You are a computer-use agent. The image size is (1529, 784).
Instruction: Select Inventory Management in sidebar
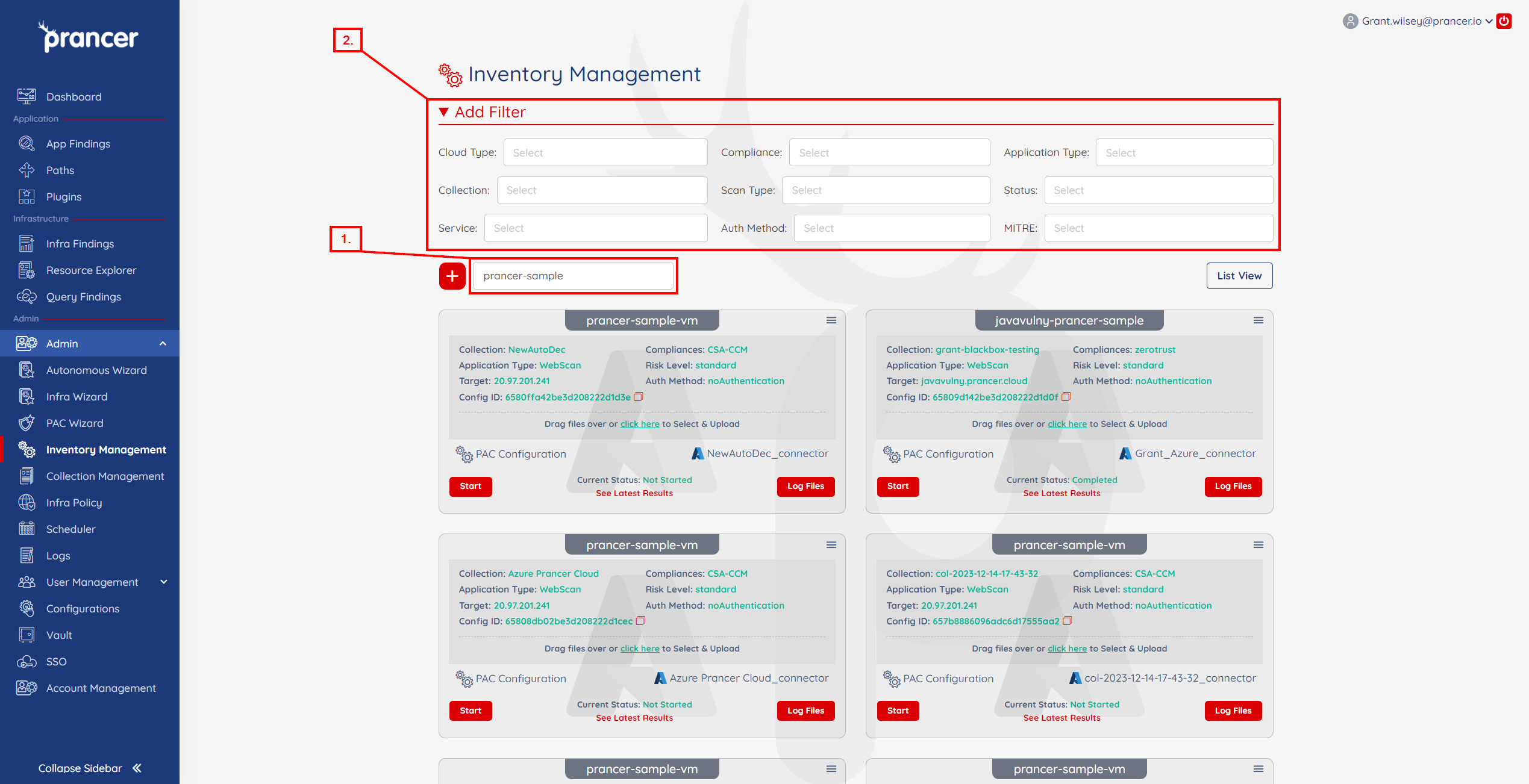(x=106, y=449)
